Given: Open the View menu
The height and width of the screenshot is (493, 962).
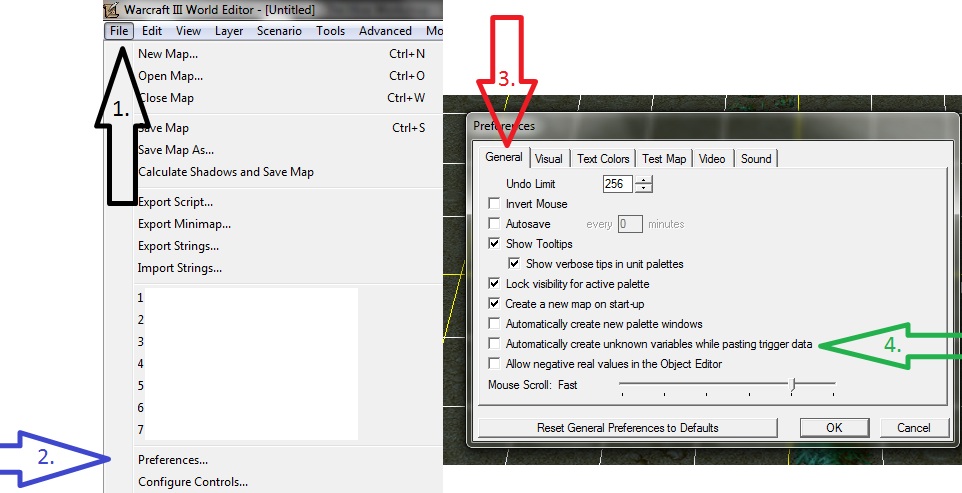Looking at the screenshot, I should [188, 31].
